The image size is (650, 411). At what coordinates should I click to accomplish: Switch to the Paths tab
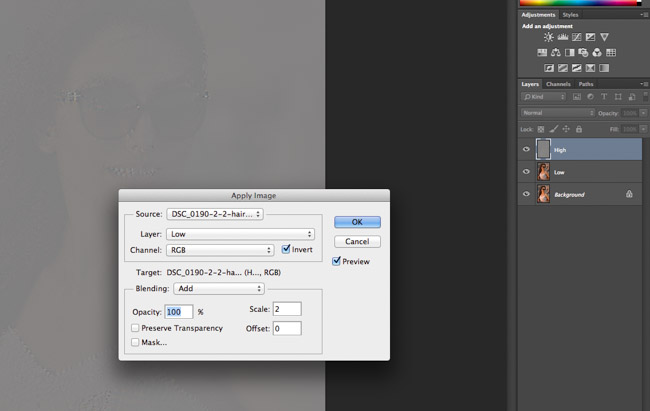point(586,84)
